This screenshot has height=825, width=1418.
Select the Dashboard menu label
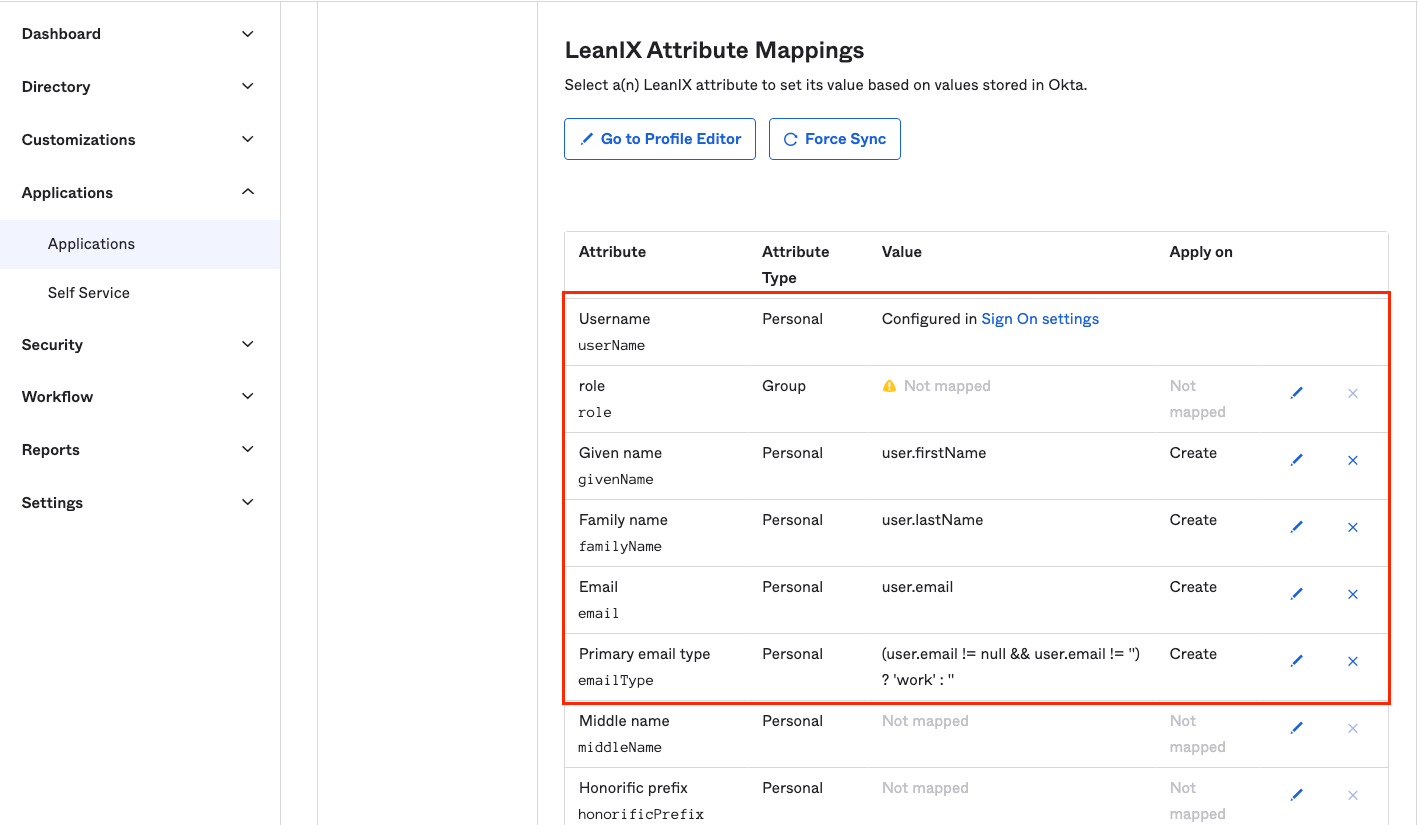click(x=61, y=34)
